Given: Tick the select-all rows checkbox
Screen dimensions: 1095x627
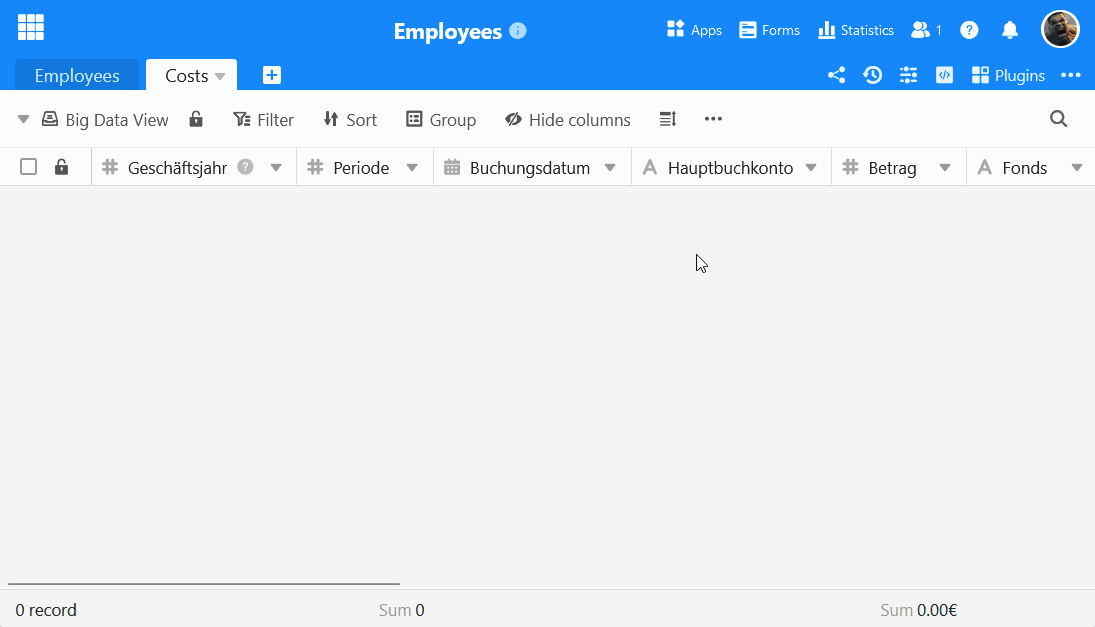Looking at the screenshot, I should pyautogui.click(x=29, y=167).
